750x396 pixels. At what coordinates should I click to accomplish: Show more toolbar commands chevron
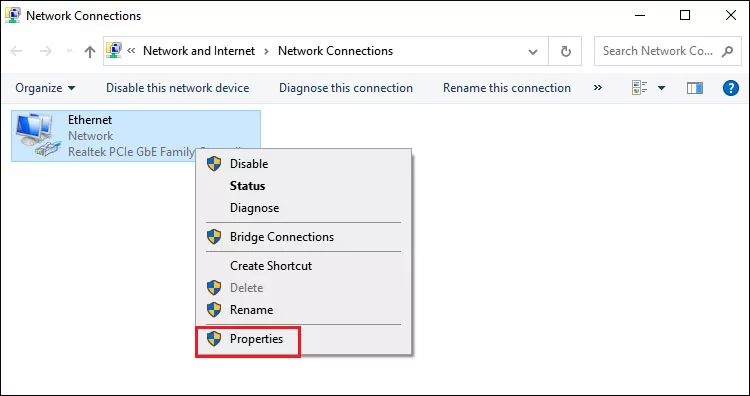pos(597,88)
